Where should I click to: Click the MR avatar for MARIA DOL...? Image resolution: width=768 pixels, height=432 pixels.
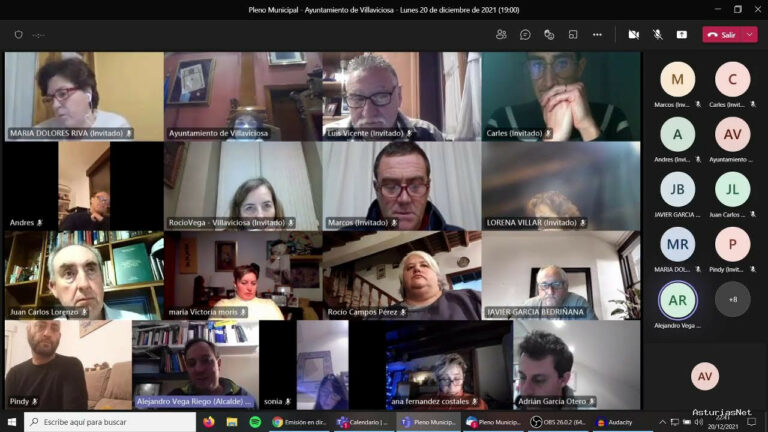(677, 244)
